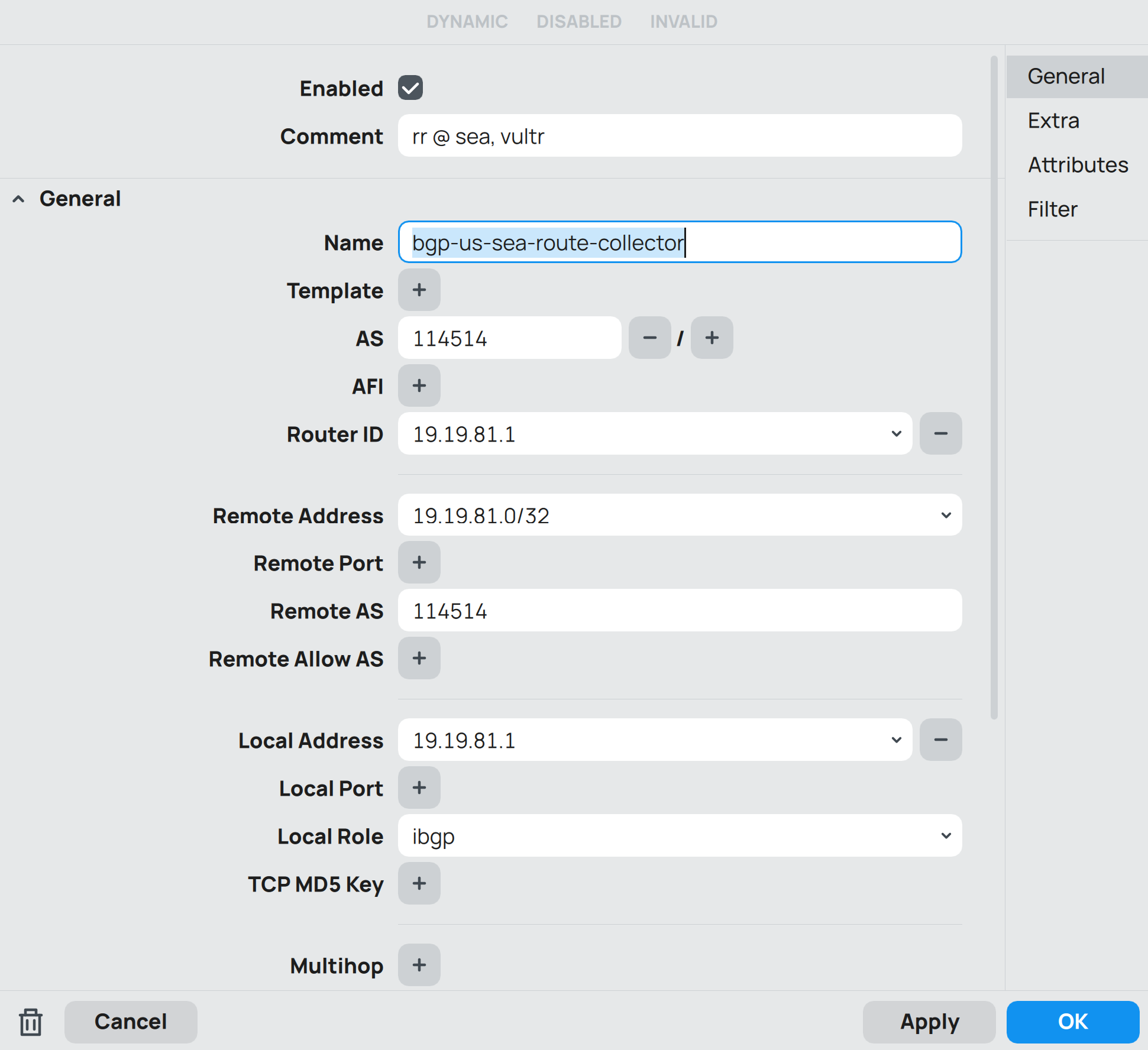Viewport: 1148px width, 1050px height.
Task: Uncheck the Enabled checkbox
Action: pyautogui.click(x=410, y=88)
